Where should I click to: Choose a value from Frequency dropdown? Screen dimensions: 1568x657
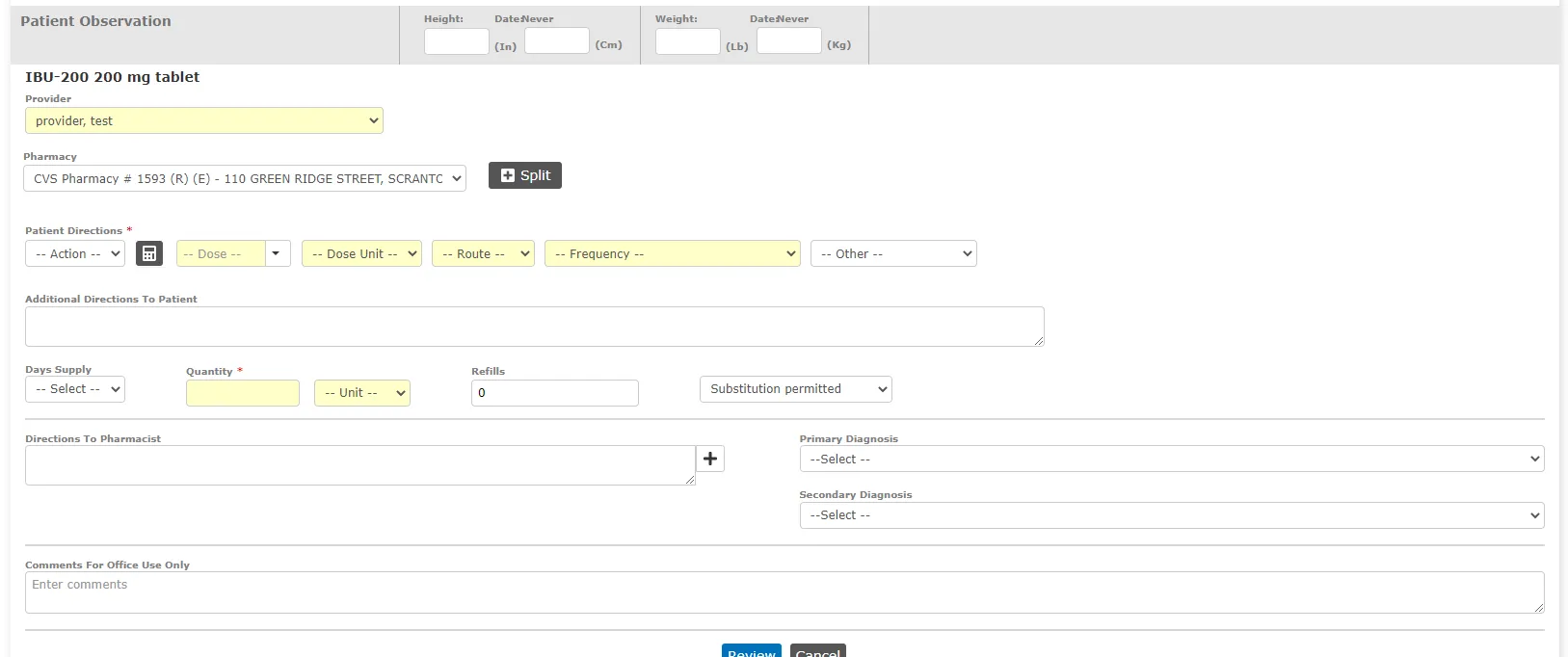673,253
